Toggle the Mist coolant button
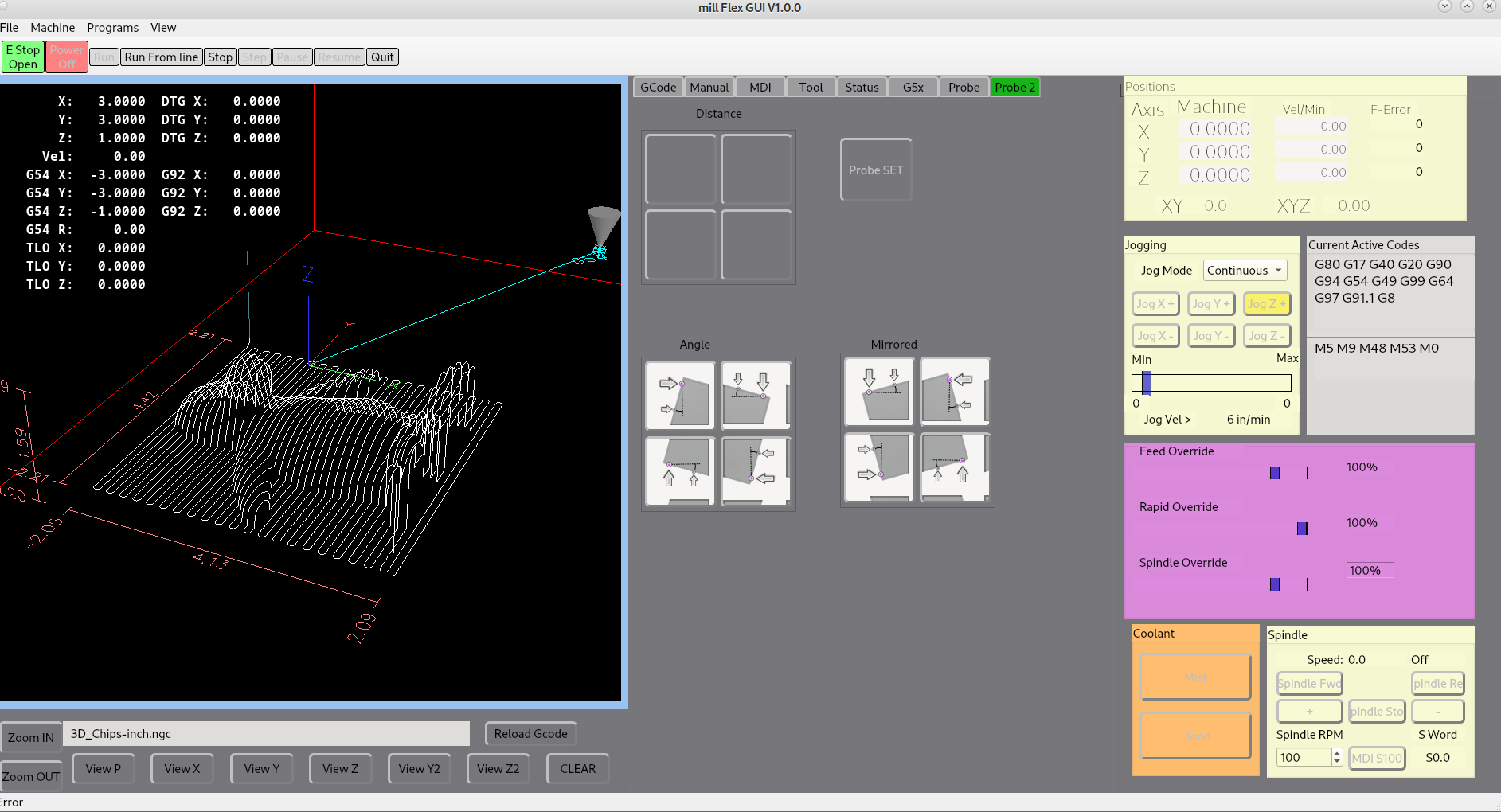Viewport: 1501px width, 812px height. coord(1195,677)
